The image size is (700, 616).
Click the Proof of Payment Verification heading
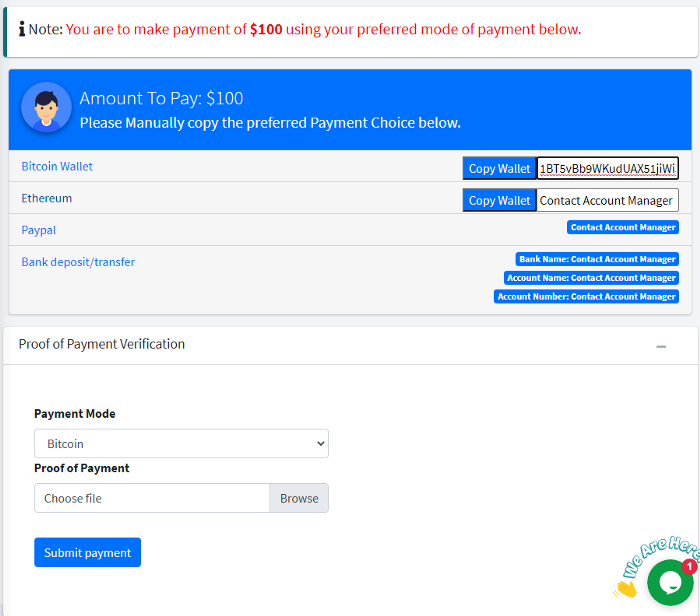102,344
